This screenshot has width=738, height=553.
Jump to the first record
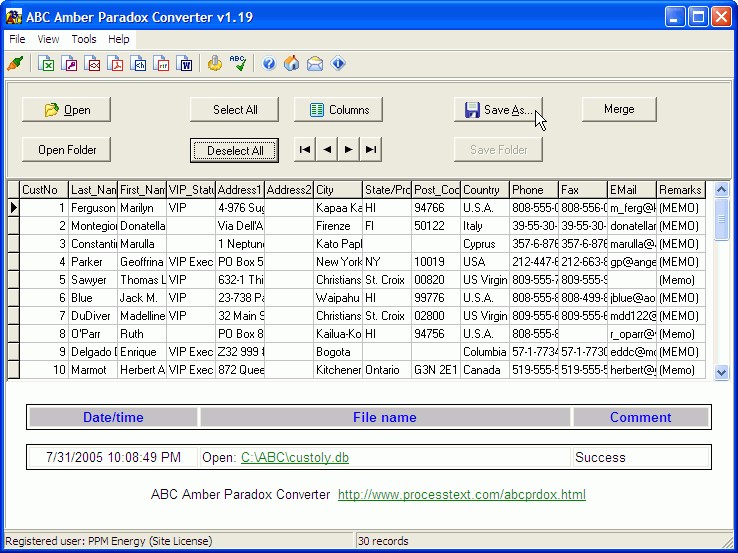click(x=305, y=150)
